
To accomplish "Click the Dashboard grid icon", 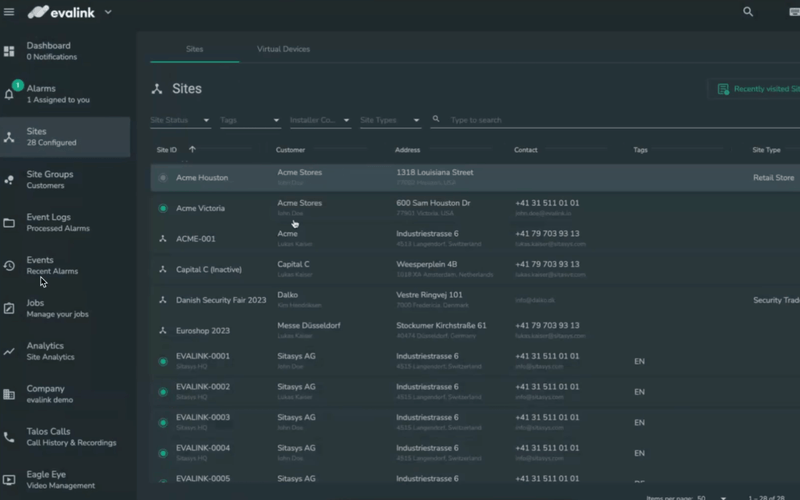I will click(x=10, y=51).
